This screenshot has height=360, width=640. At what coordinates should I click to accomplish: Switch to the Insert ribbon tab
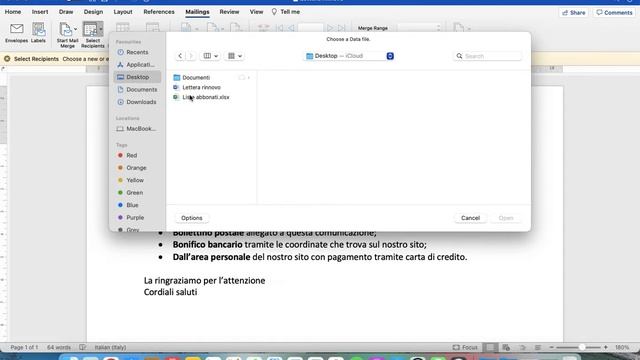(x=40, y=12)
